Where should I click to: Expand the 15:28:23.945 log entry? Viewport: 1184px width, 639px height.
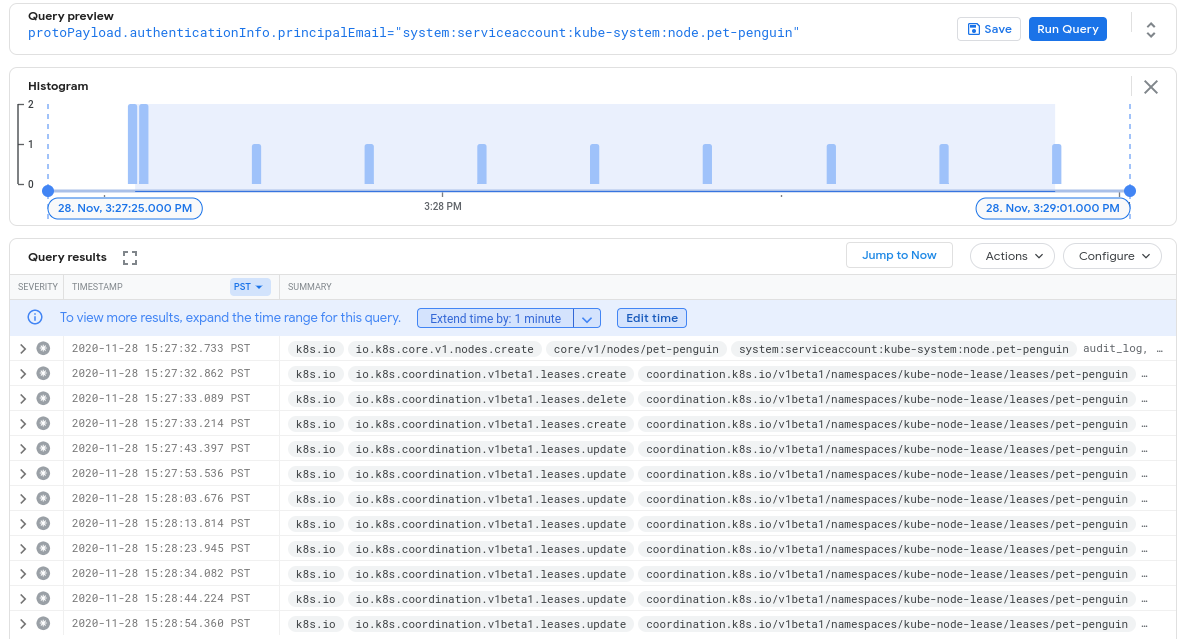coord(23,548)
